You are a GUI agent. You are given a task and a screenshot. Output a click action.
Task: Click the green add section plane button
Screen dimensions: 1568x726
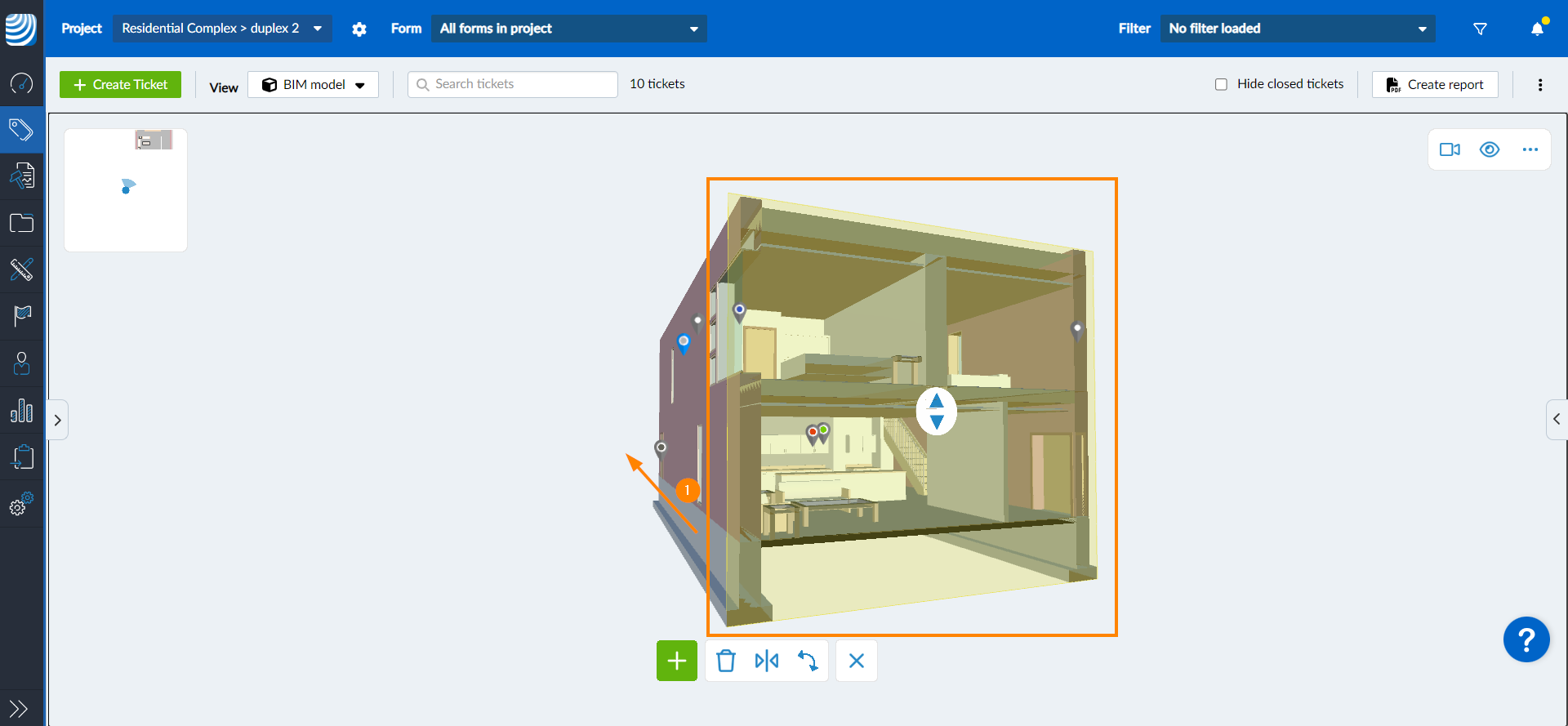(x=676, y=661)
